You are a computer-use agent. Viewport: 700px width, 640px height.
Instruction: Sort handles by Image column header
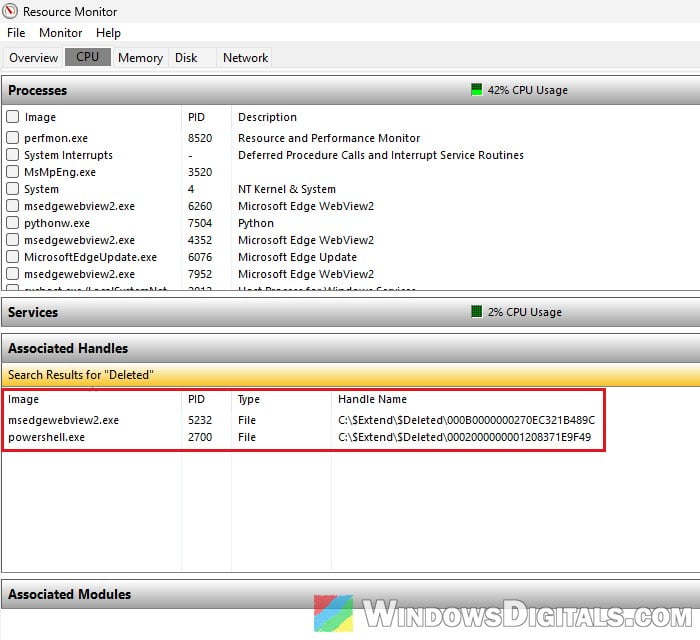[23, 399]
